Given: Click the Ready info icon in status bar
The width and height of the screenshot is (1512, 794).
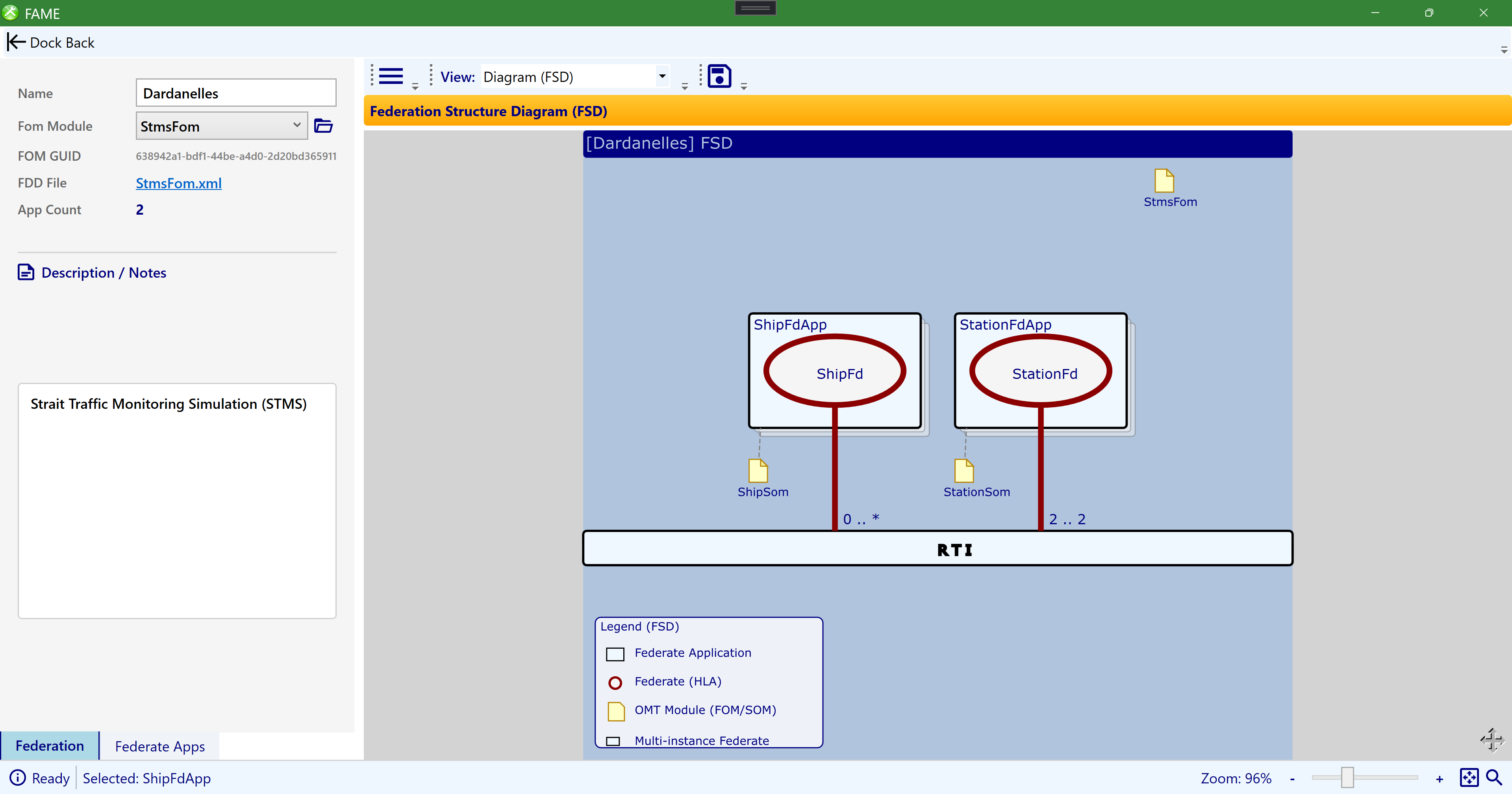Looking at the screenshot, I should (x=18, y=777).
